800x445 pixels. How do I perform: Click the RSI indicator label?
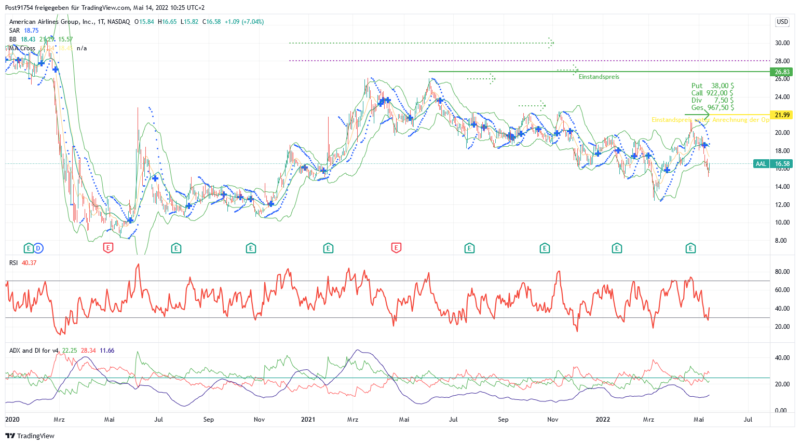(x=12, y=263)
